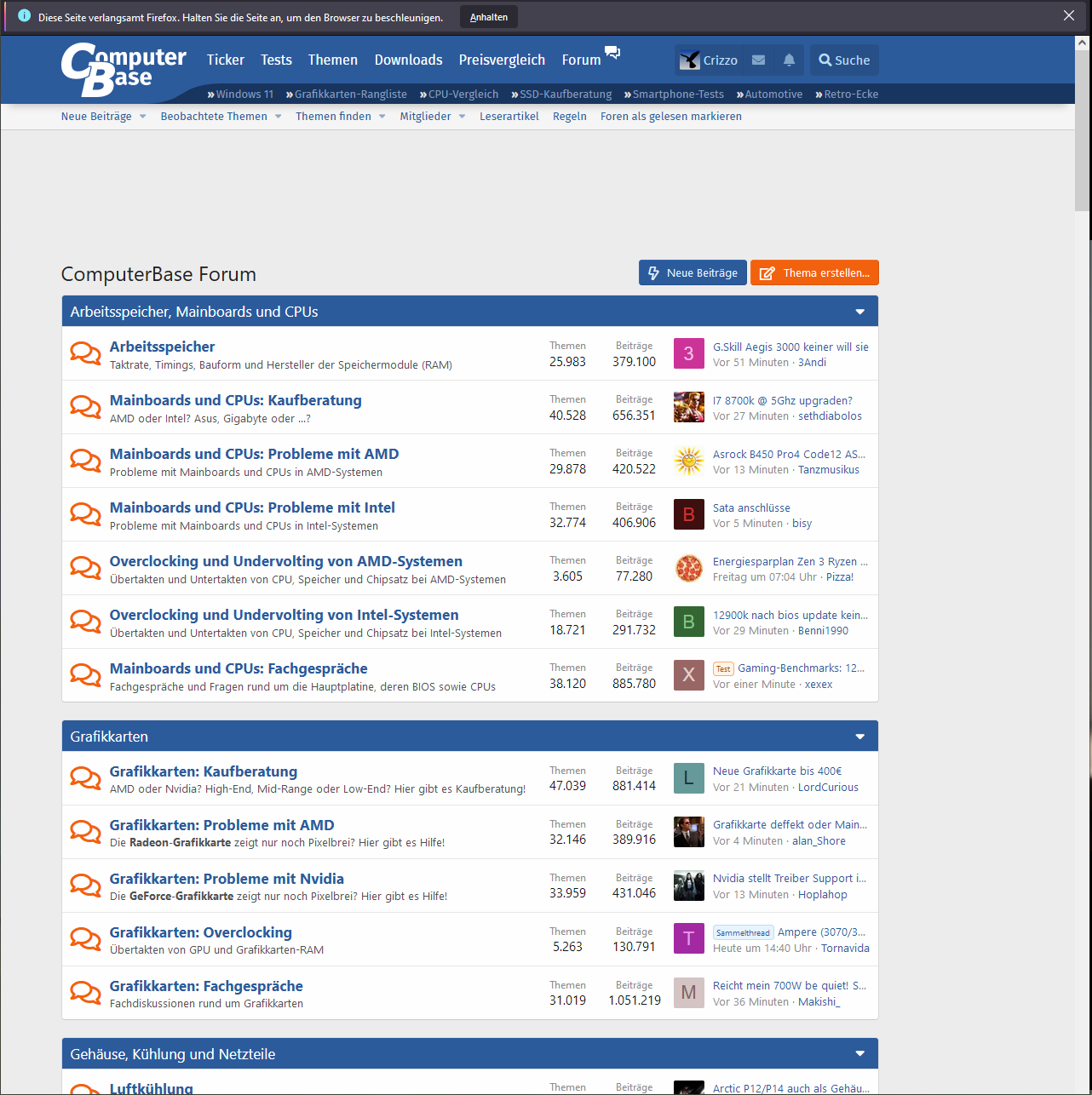Click the Grafikkarten Kaufberatung forum bubble icon
Image resolution: width=1092 pixels, height=1095 pixels.
[x=85, y=777]
